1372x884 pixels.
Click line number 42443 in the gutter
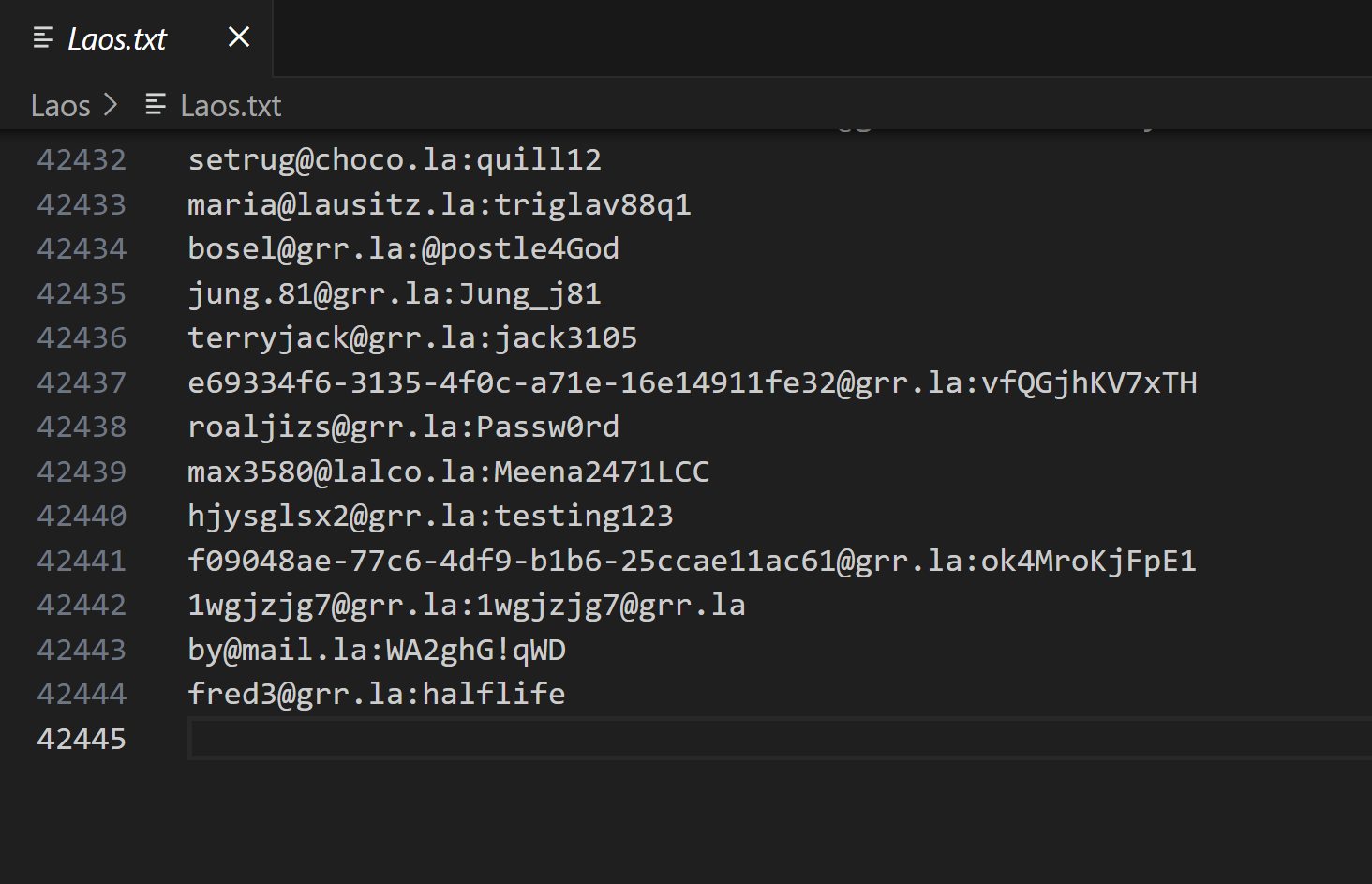(82, 650)
